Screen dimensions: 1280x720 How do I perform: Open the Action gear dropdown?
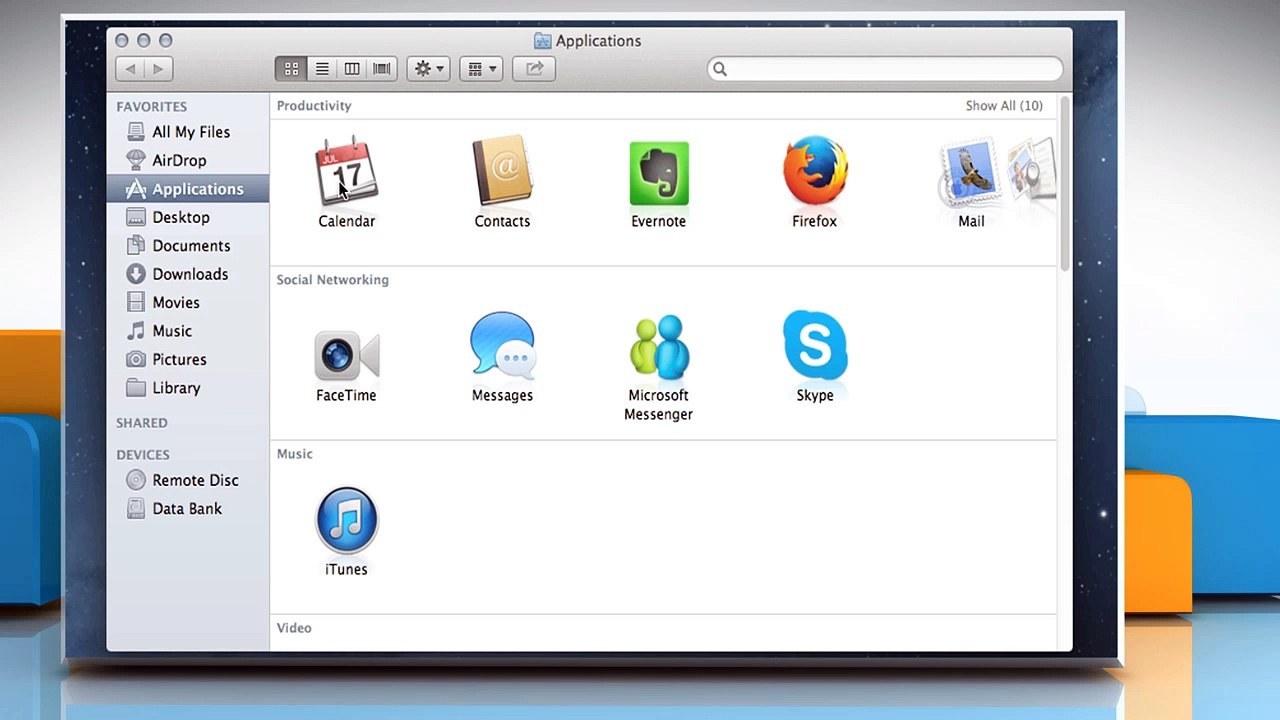click(428, 69)
